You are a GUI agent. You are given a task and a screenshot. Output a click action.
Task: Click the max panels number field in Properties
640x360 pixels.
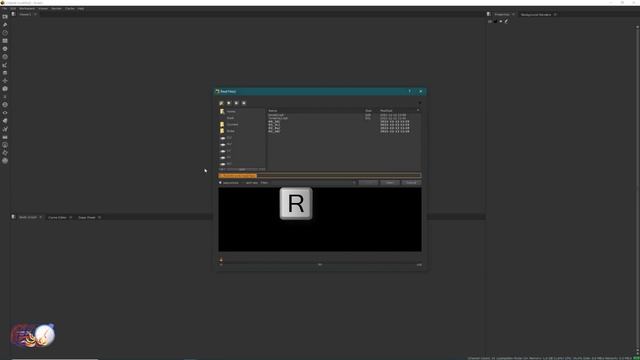point(490,21)
